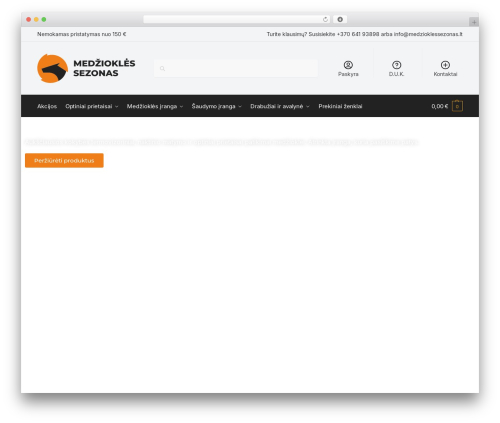The image size is (500, 423).
Task: Click the Peržiūrėti produktus button
Action: click(64, 160)
